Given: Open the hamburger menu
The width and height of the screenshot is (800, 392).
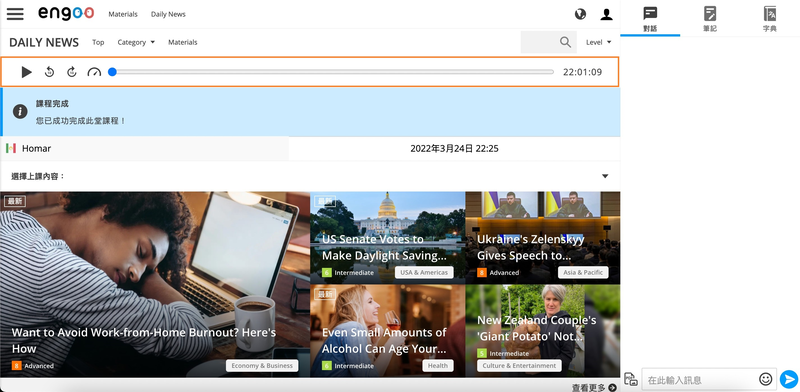Looking at the screenshot, I should click(15, 14).
